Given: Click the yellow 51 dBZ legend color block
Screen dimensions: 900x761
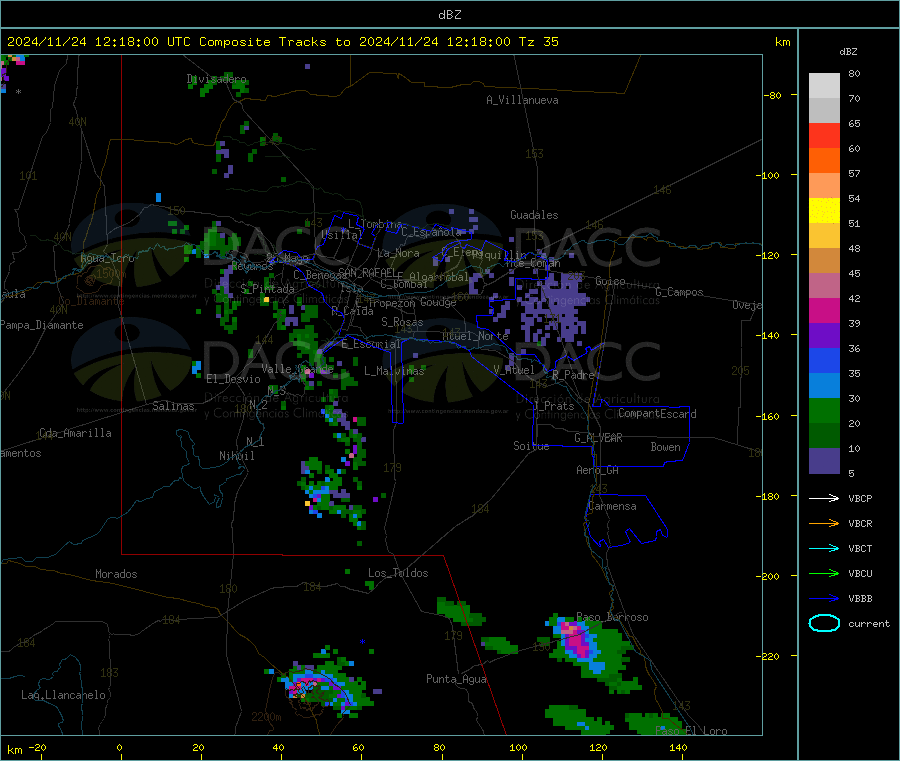Looking at the screenshot, I should tap(824, 211).
